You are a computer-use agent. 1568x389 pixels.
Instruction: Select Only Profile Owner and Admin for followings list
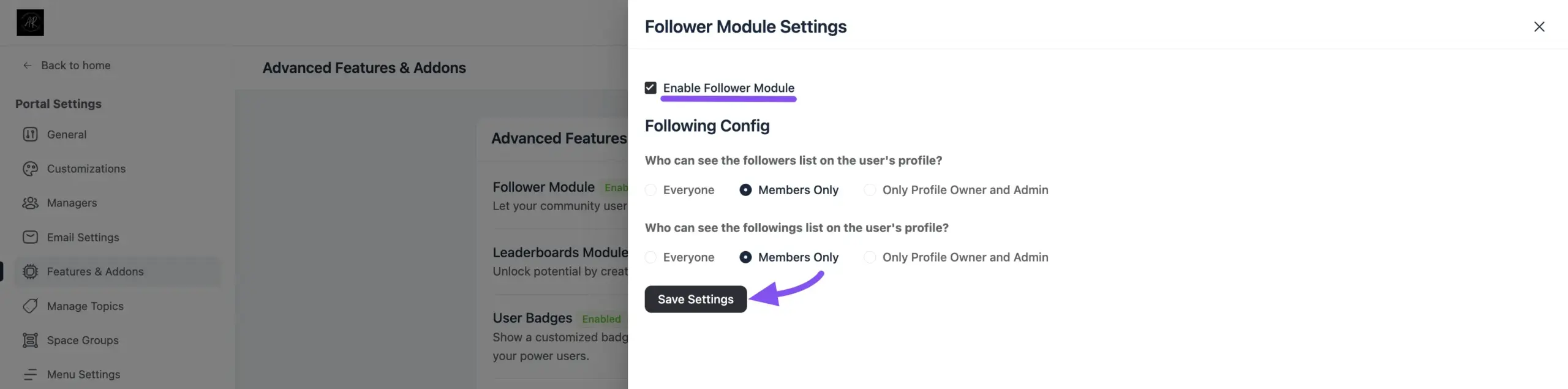coord(870,257)
